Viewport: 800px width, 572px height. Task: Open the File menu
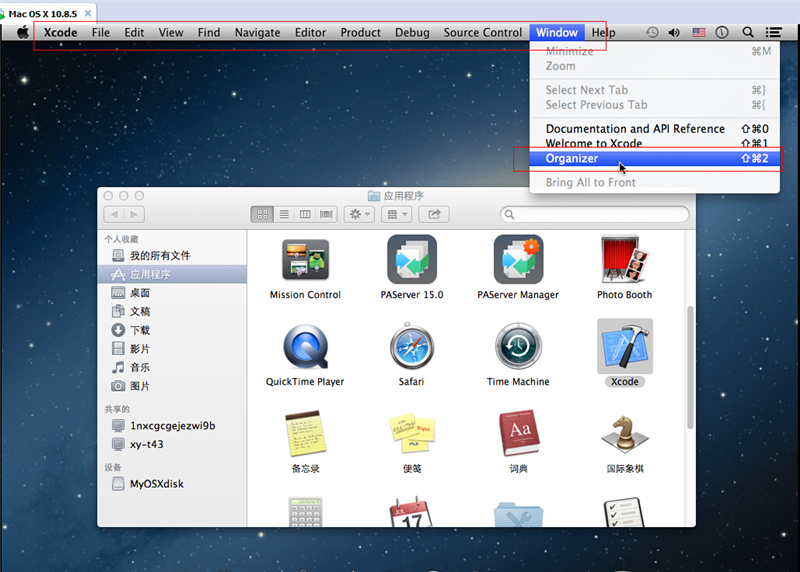pos(101,33)
